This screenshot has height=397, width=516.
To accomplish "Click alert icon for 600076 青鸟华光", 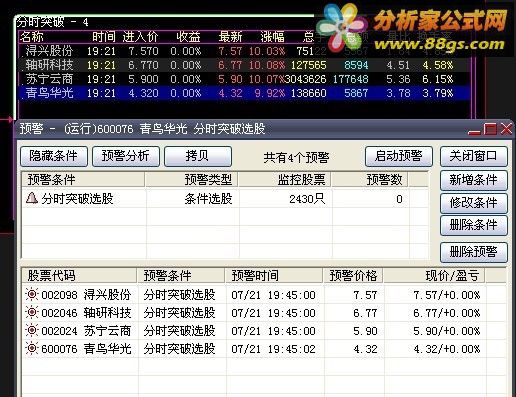I will click(32, 348).
